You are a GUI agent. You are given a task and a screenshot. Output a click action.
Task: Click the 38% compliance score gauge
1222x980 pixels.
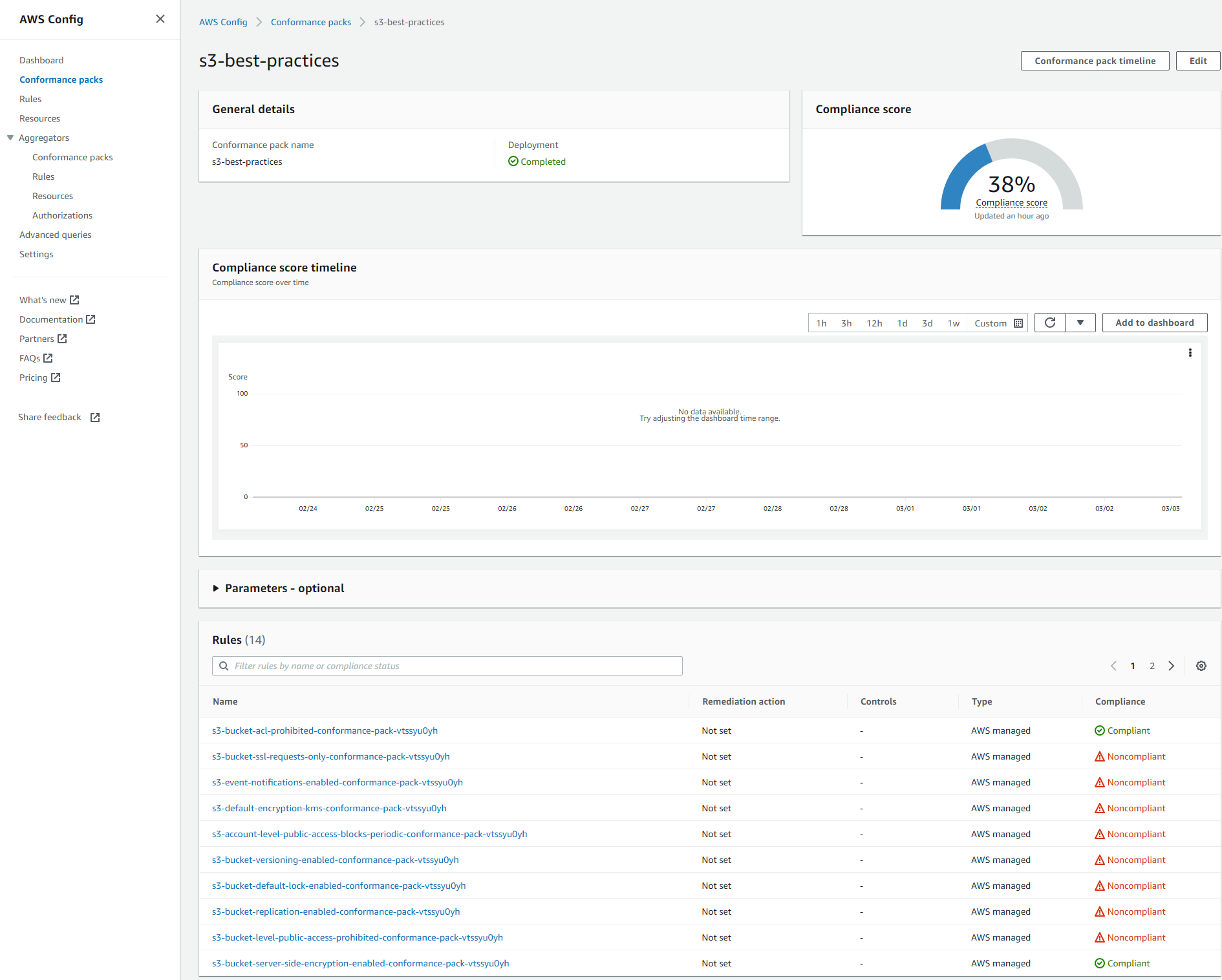[x=1011, y=186]
